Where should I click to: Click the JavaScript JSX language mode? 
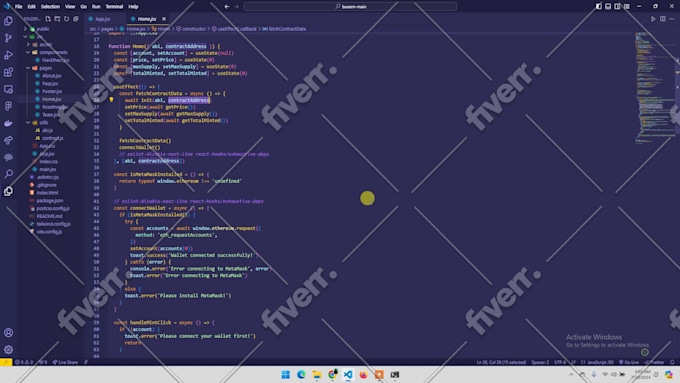(x=600, y=362)
